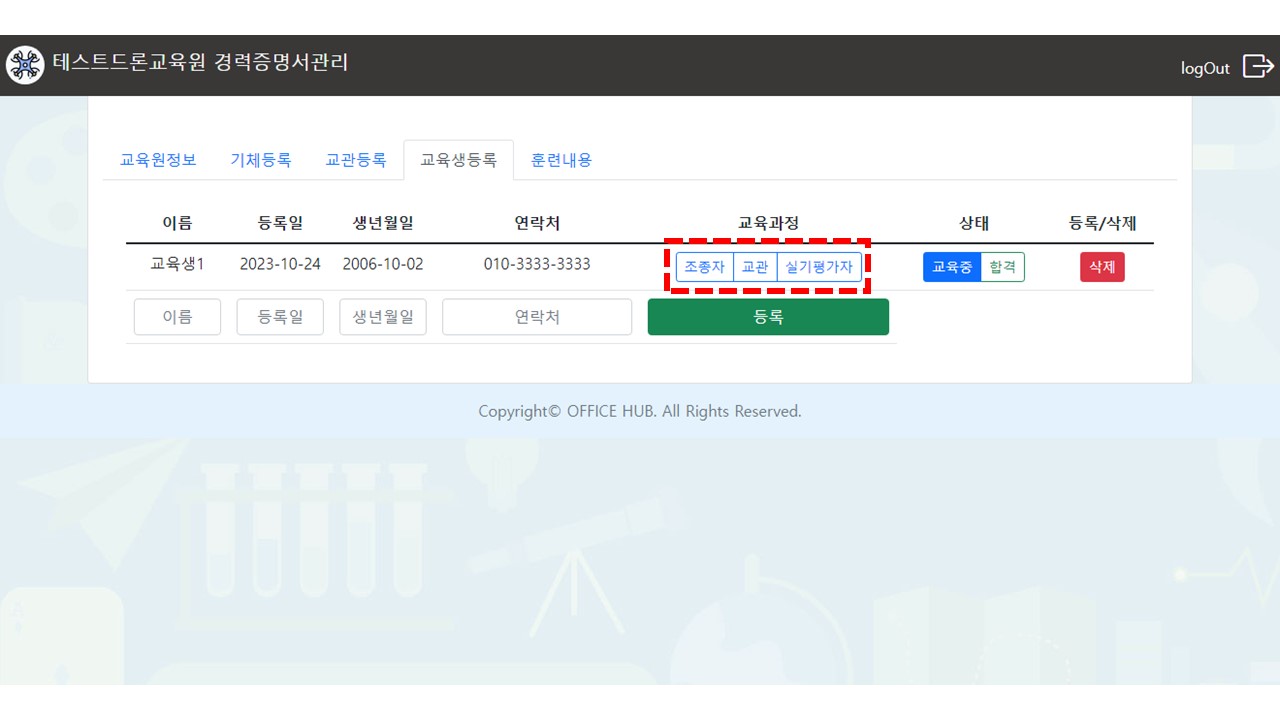Toggle the 실기평가자 course option
The width and height of the screenshot is (1280, 720).
pos(819,267)
